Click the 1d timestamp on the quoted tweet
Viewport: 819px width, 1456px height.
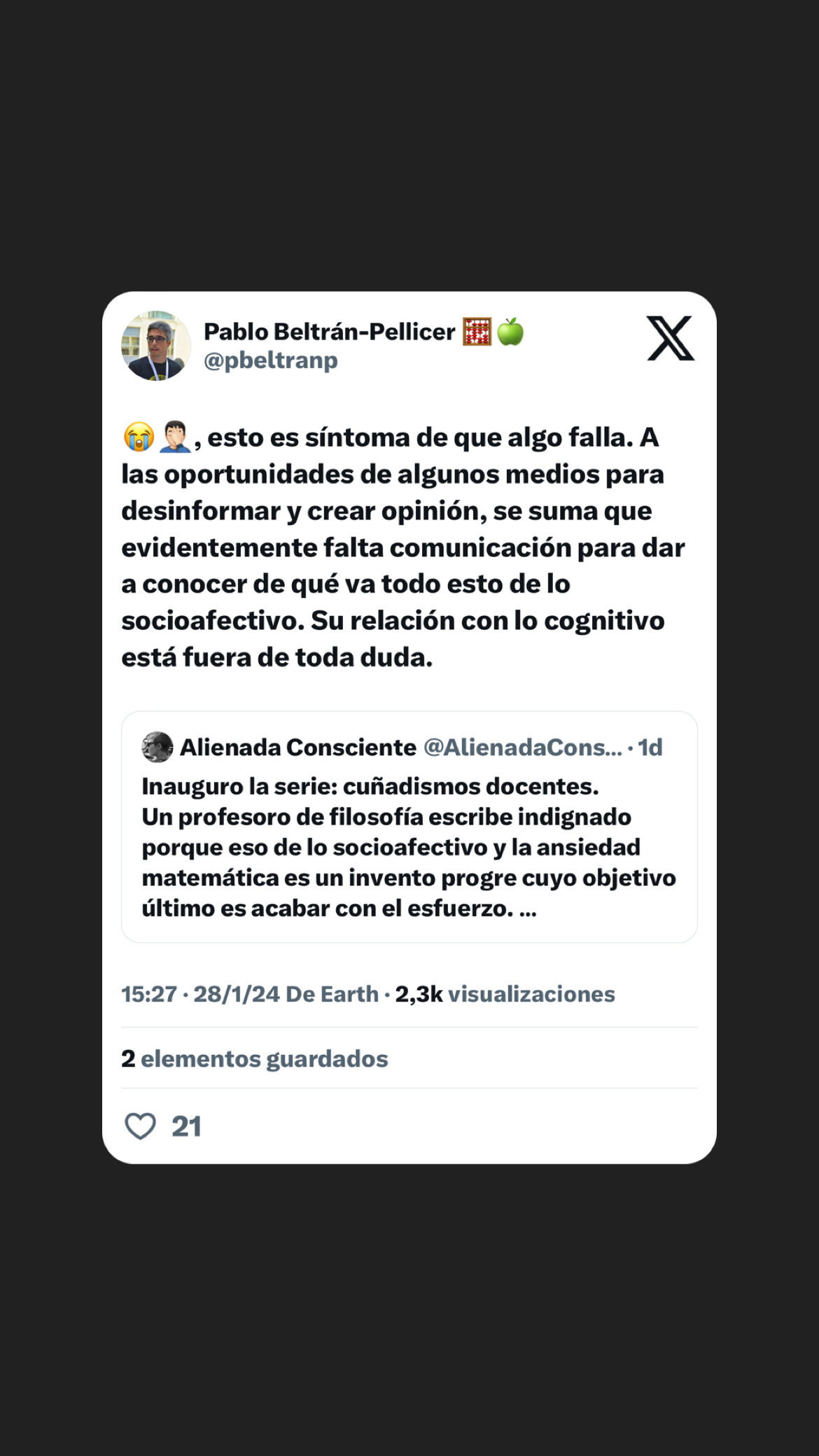(x=650, y=748)
